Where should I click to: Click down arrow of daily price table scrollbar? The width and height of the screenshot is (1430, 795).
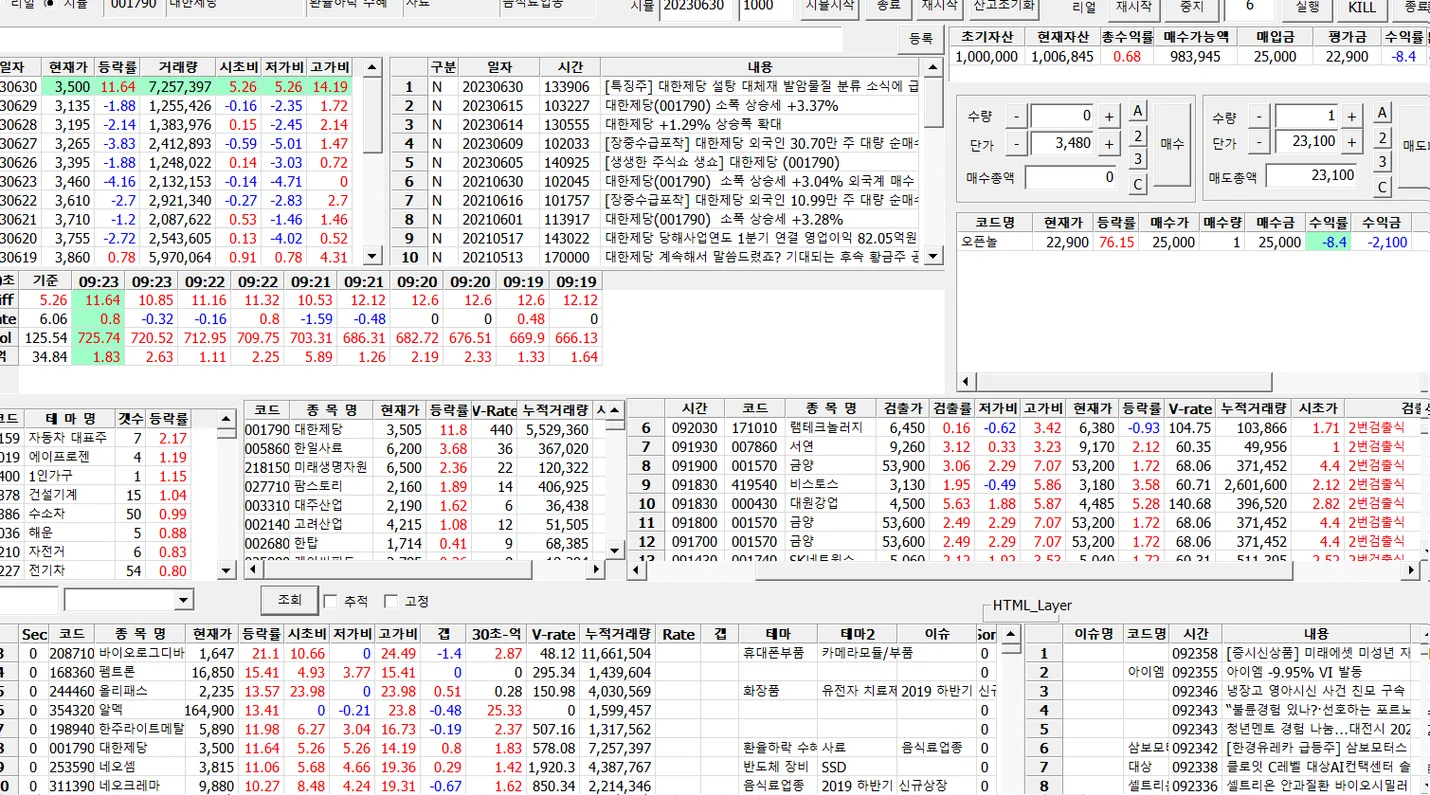372,256
